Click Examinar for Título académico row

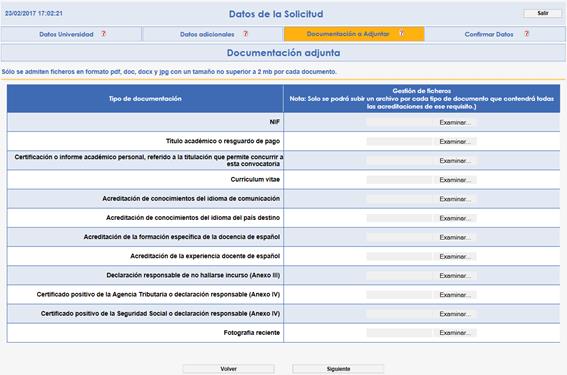[455, 142]
